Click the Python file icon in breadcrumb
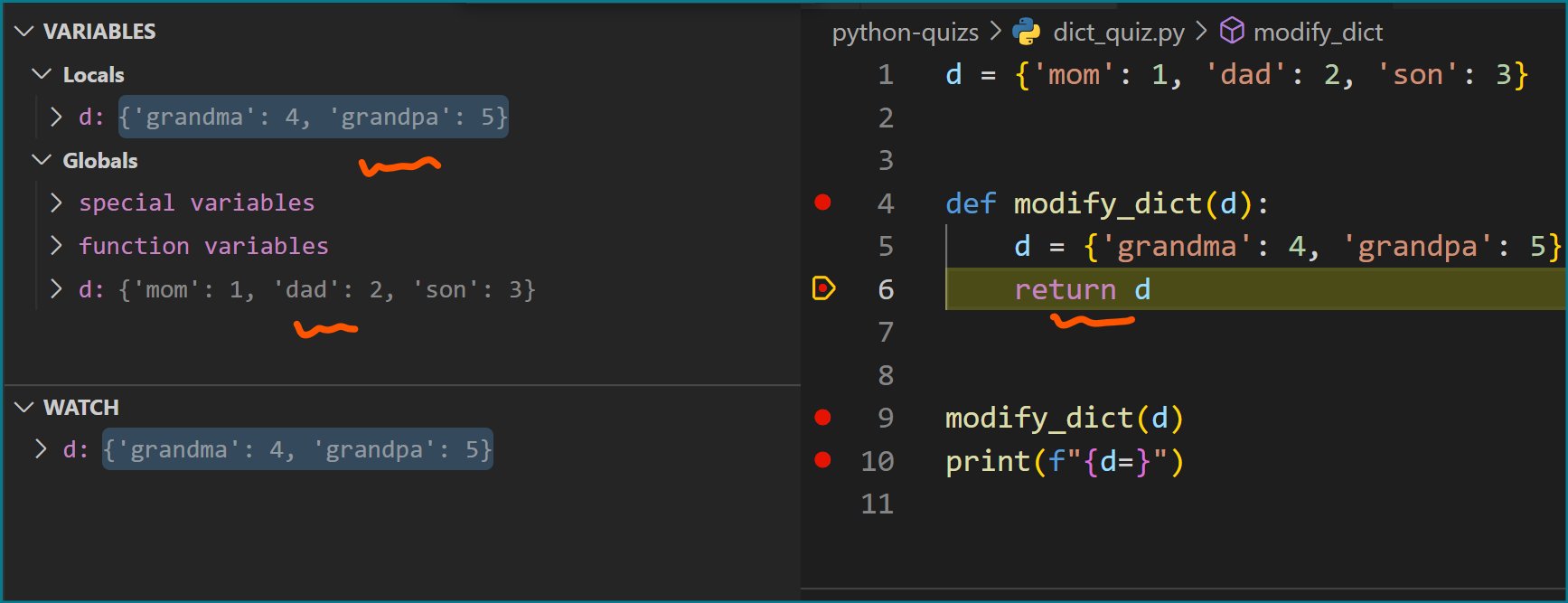The height and width of the screenshot is (603, 1568). click(1026, 32)
